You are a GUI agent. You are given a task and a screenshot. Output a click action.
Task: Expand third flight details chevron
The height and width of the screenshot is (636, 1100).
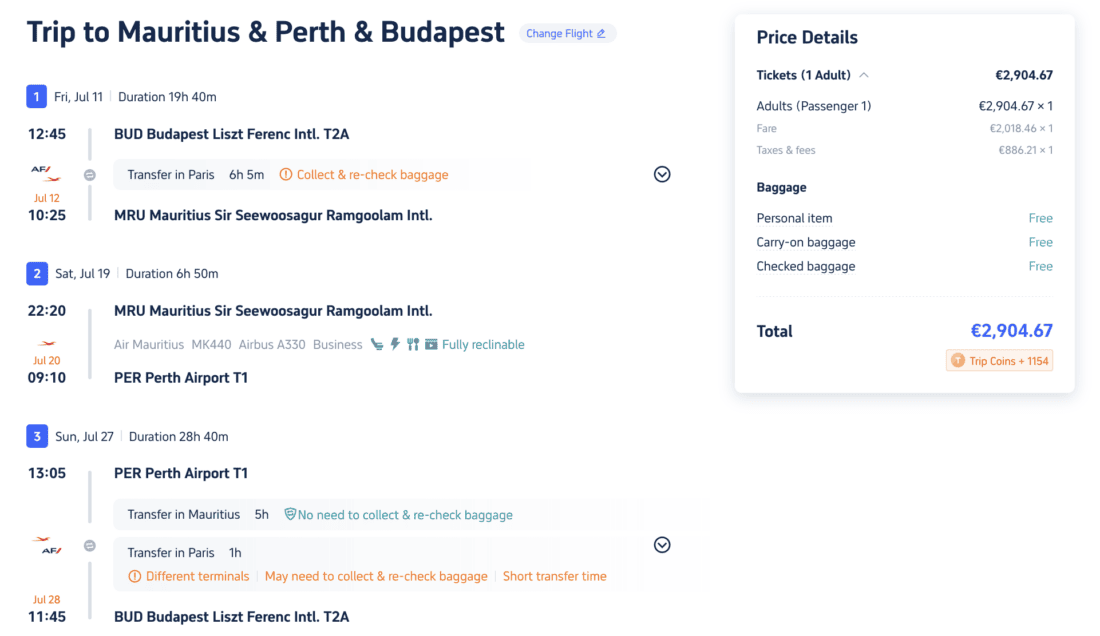[662, 545]
